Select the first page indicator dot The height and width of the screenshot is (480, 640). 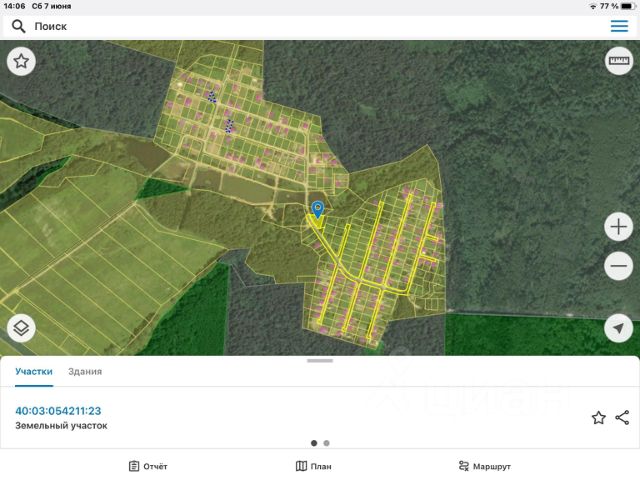(x=314, y=443)
